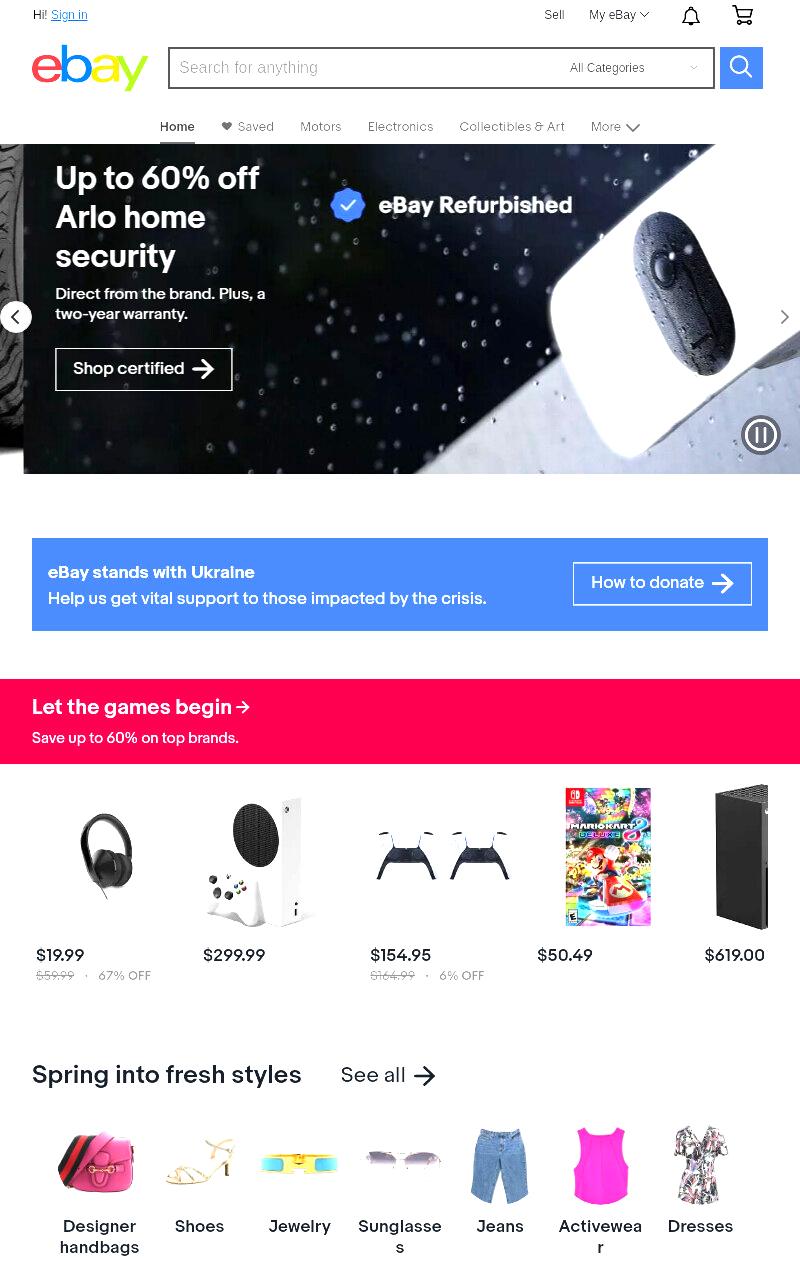Pause the banner carousel

click(x=761, y=435)
